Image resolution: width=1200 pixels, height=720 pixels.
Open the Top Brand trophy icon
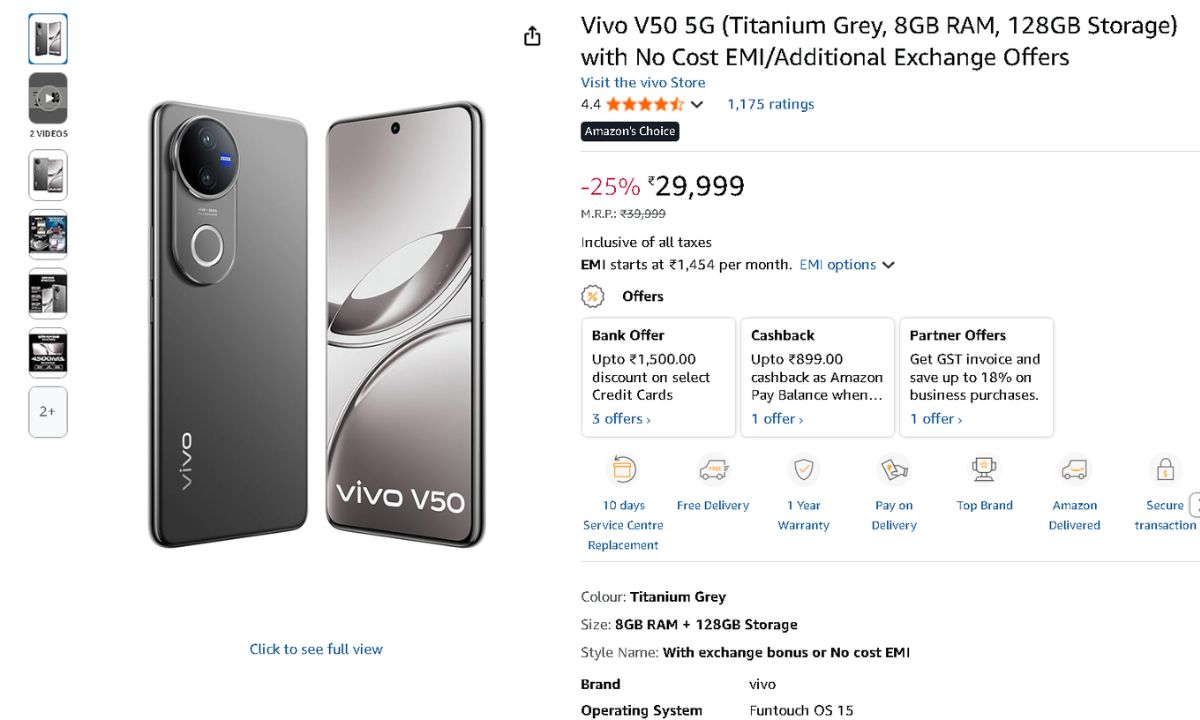984,469
